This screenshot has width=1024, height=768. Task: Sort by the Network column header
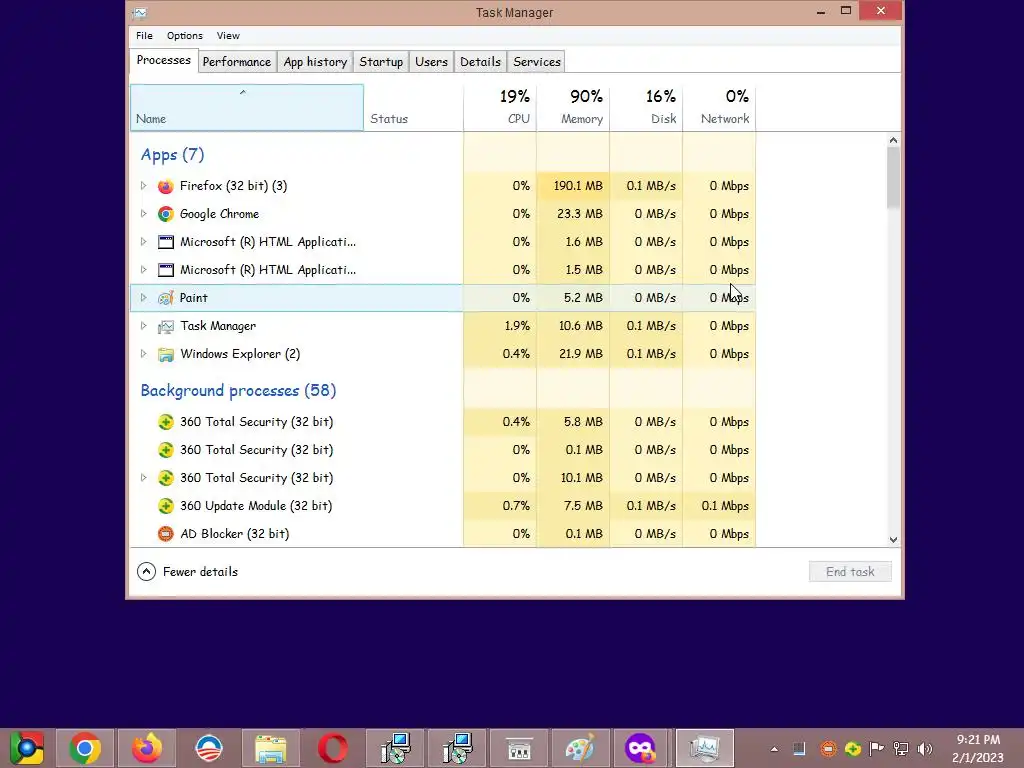tap(720, 108)
